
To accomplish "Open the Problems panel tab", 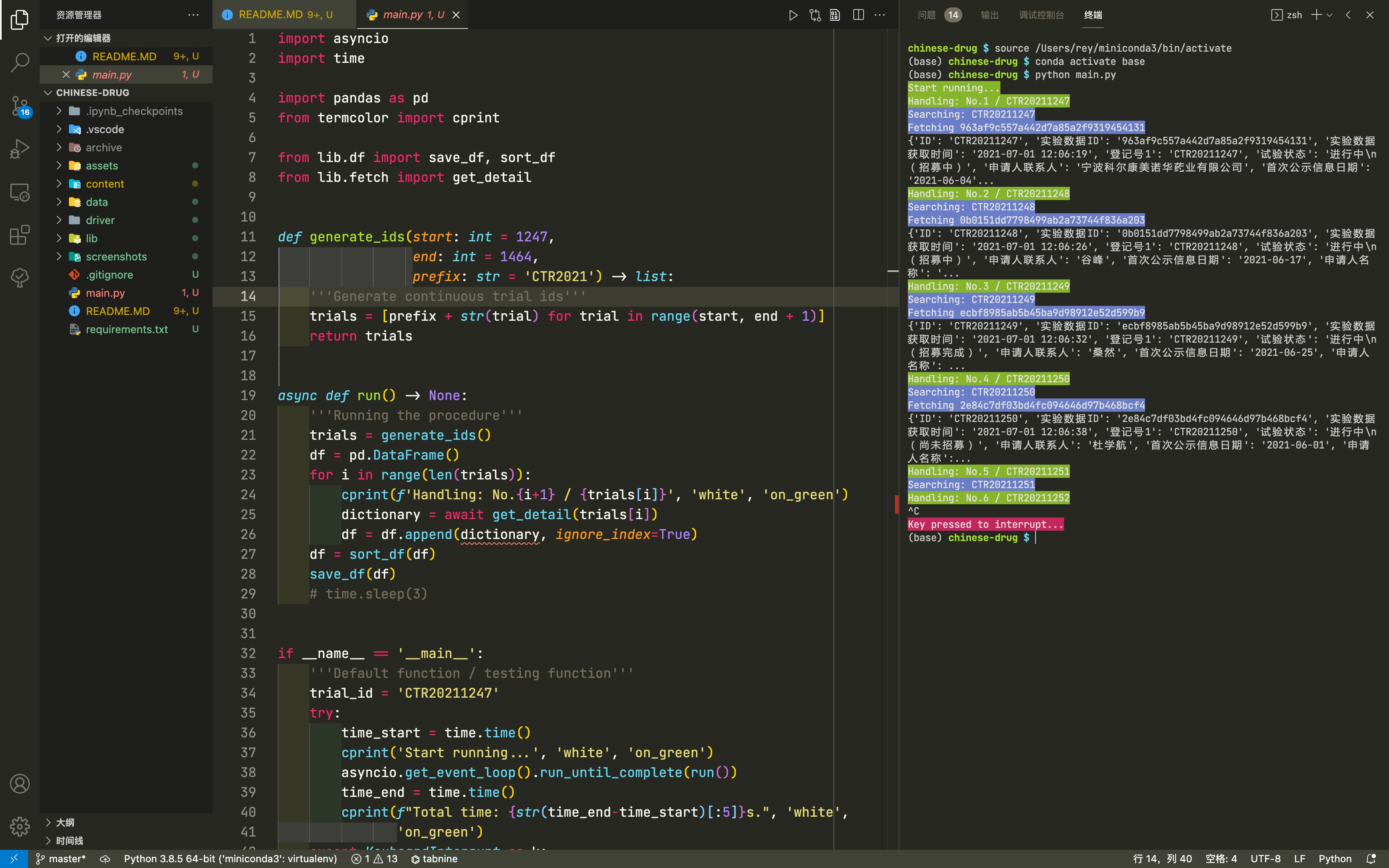I will pyautogui.click(x=939, y=15).
